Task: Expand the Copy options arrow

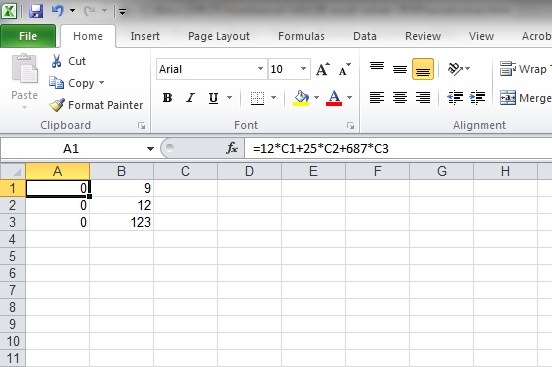Action: 101,83
